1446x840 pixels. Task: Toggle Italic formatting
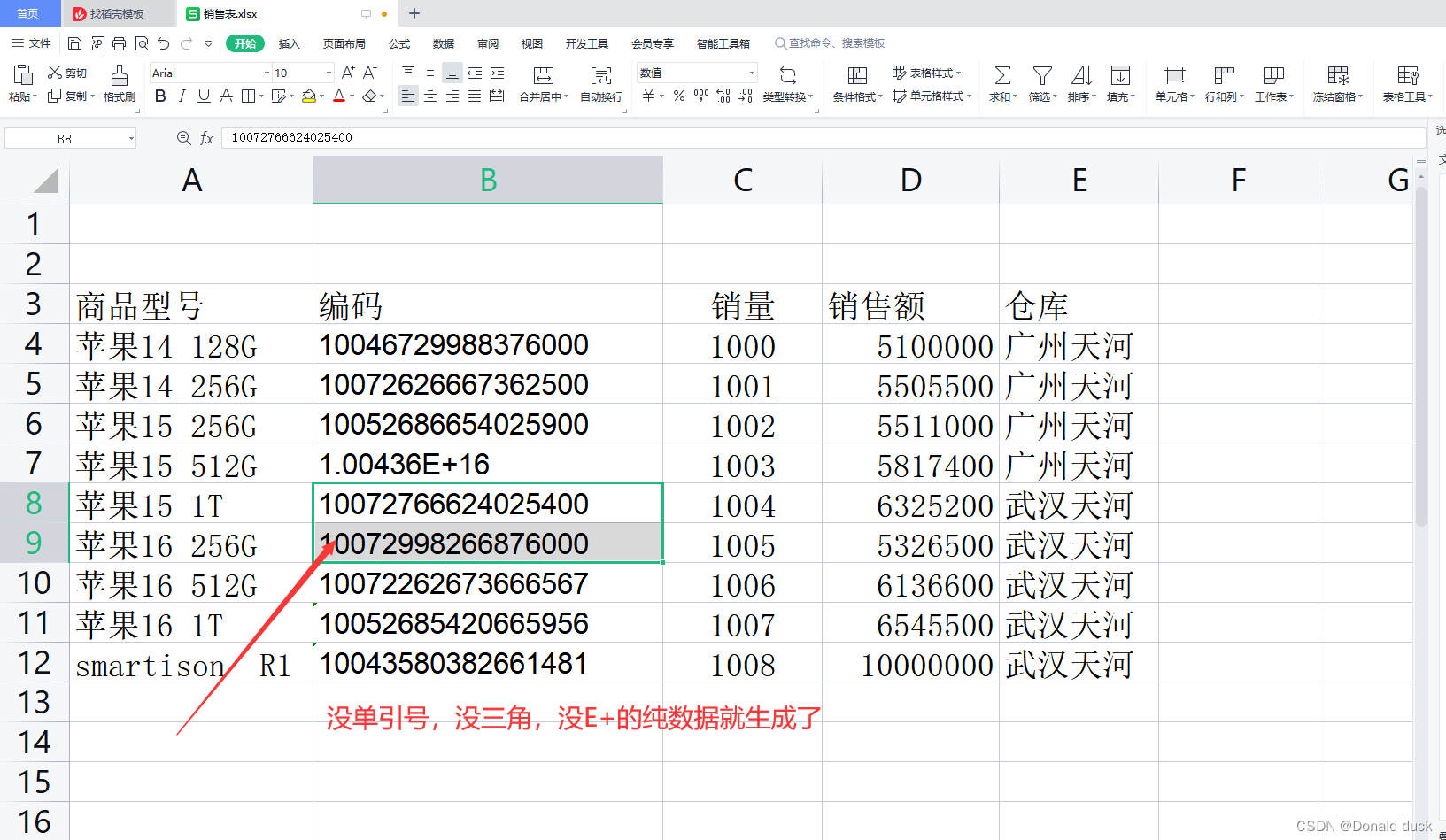pyautogui.click(x=182, y=96)
